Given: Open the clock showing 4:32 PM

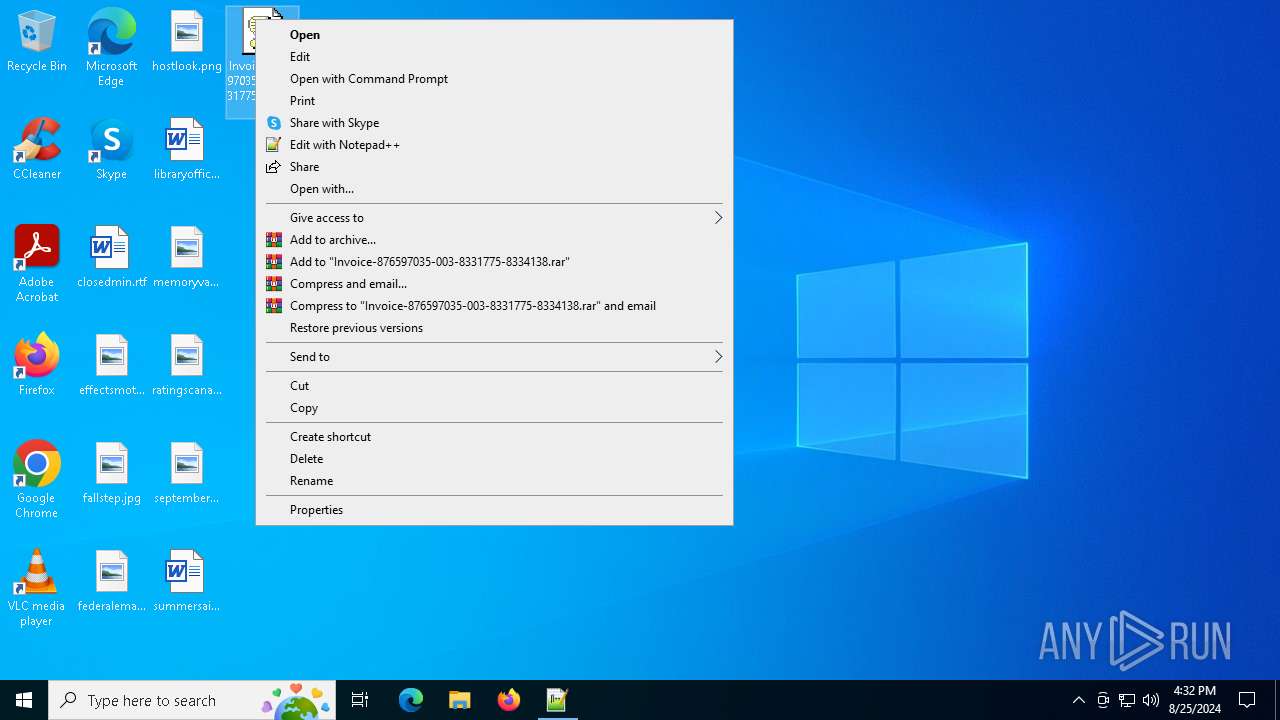Looking at the screenshot, I should [x=1195, y=700].
